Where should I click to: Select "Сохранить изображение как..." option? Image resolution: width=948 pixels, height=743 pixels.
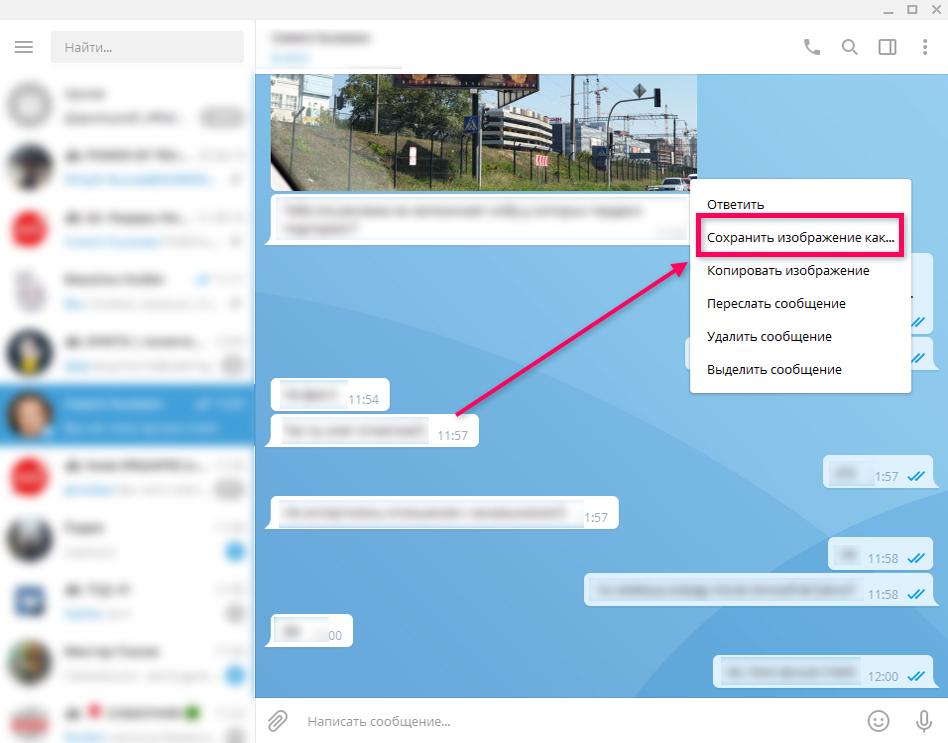(799, 237)
